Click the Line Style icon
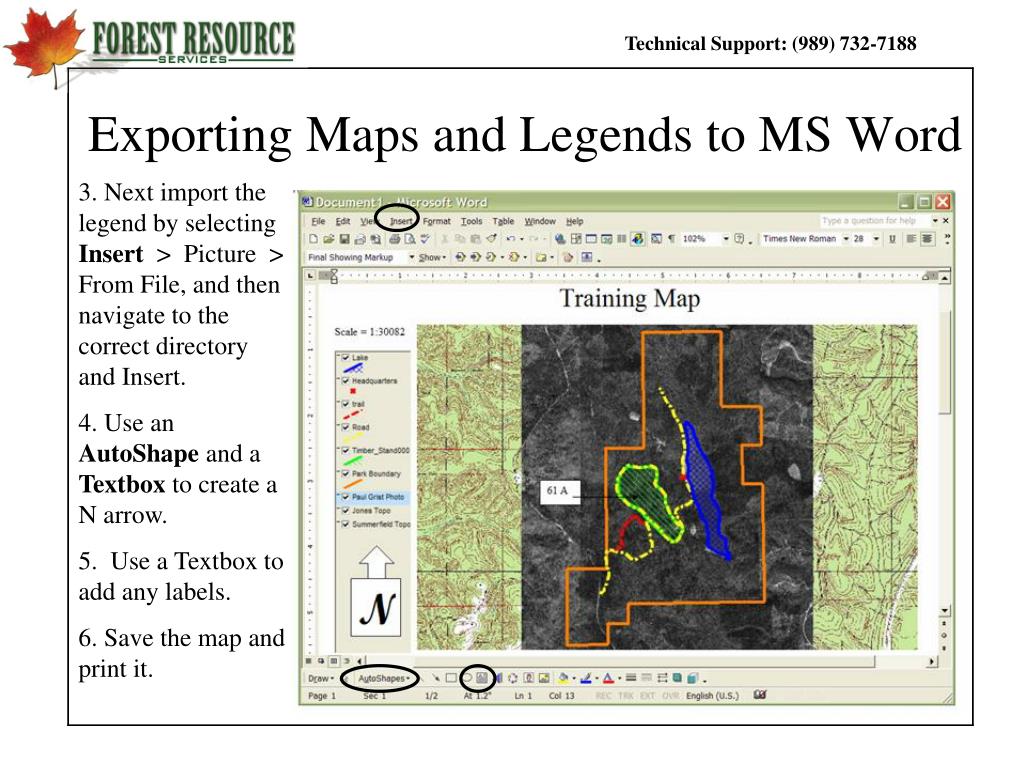Screen dimensions: 1024x768 [x=630, y=678]
